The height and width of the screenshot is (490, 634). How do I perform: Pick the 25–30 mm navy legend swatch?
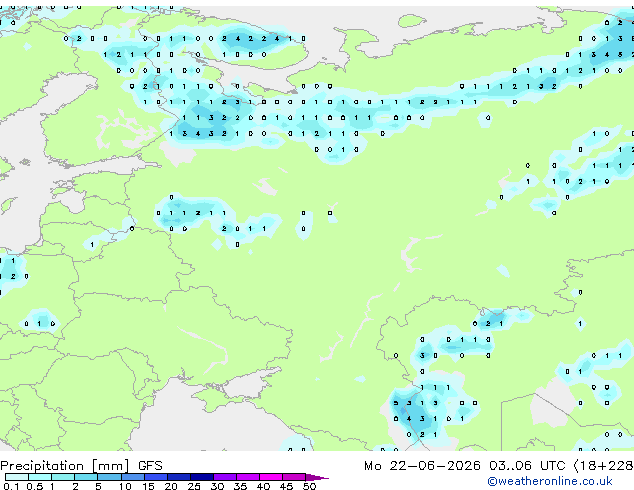202,477
